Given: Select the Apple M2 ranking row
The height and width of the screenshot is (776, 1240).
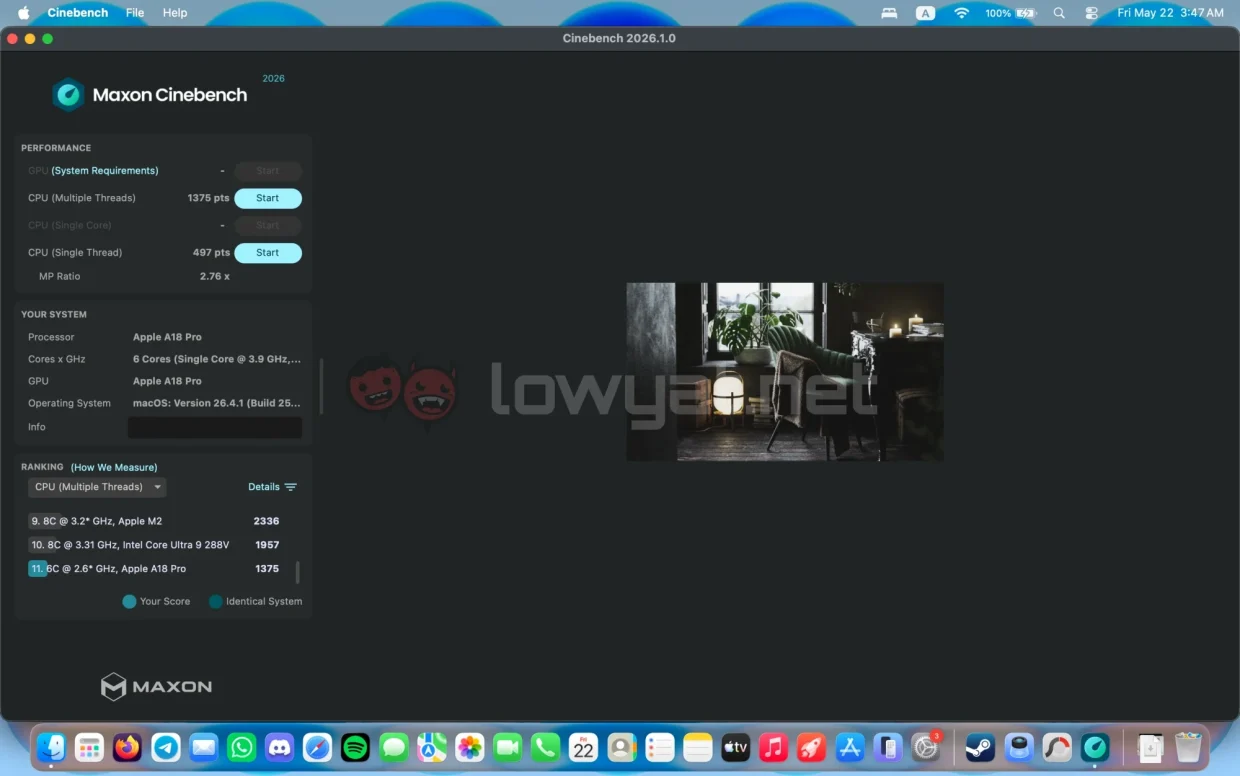Looking at the screenshot, I should pos(155,521).
